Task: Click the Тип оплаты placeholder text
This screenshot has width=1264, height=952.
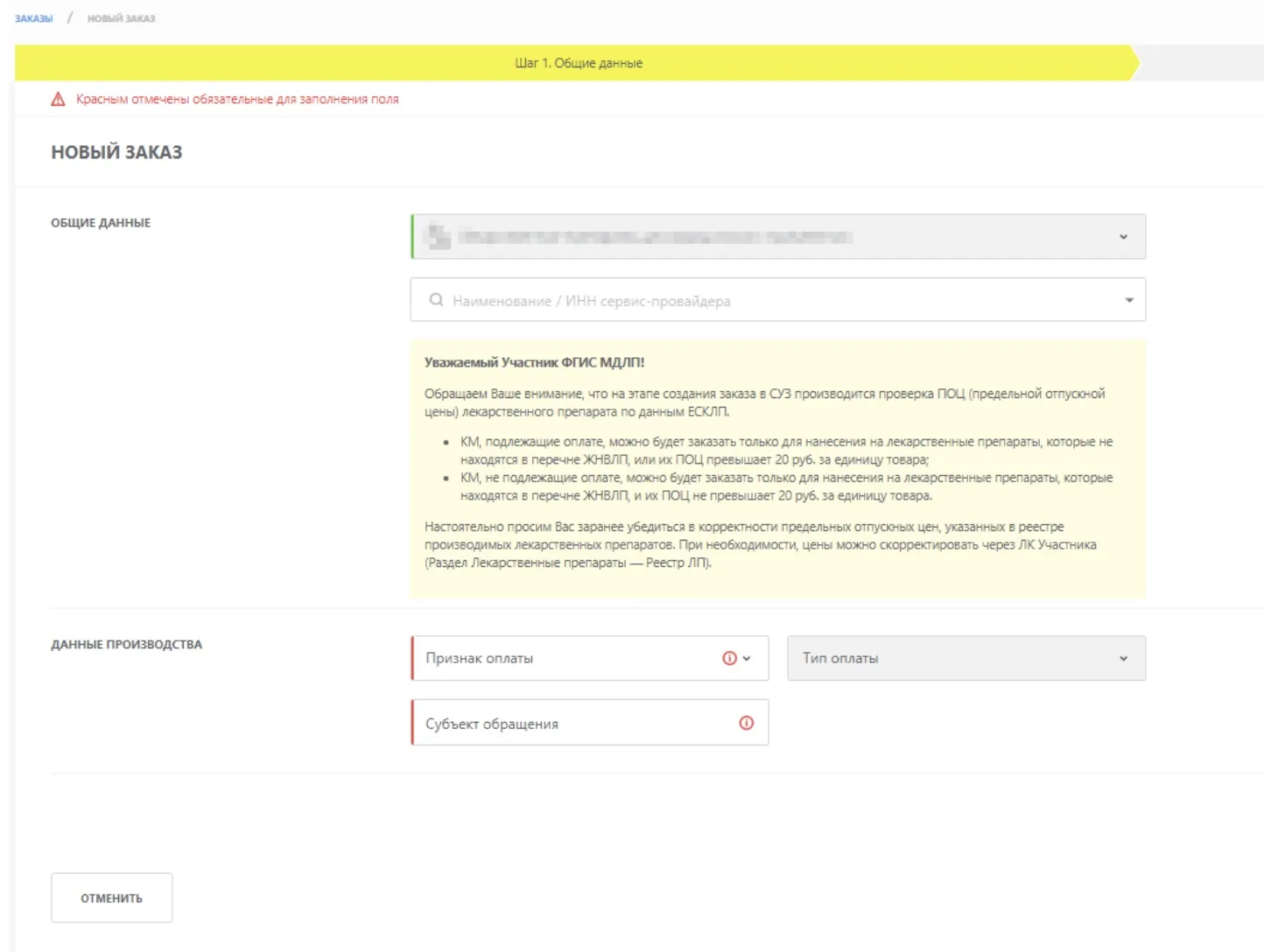Action: pos(840,659)
